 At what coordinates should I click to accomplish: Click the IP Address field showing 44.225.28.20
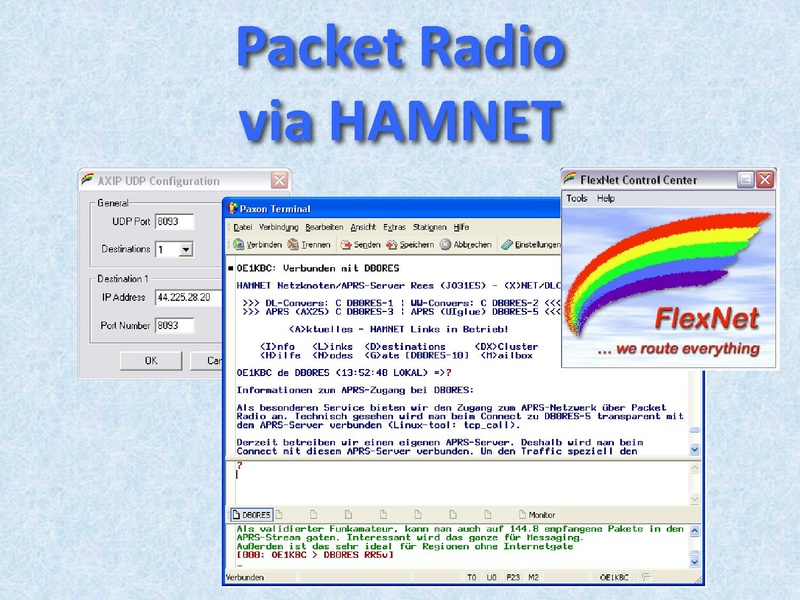(189, 297)
